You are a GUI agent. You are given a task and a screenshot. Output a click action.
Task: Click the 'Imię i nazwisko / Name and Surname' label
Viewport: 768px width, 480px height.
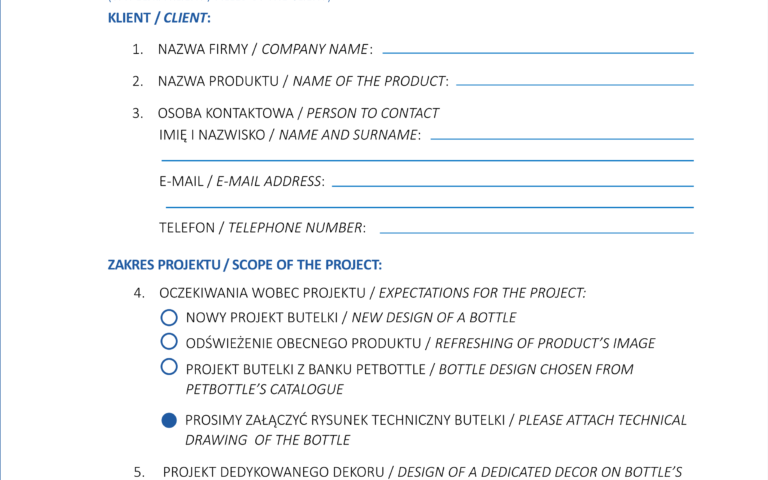[289, 135]
